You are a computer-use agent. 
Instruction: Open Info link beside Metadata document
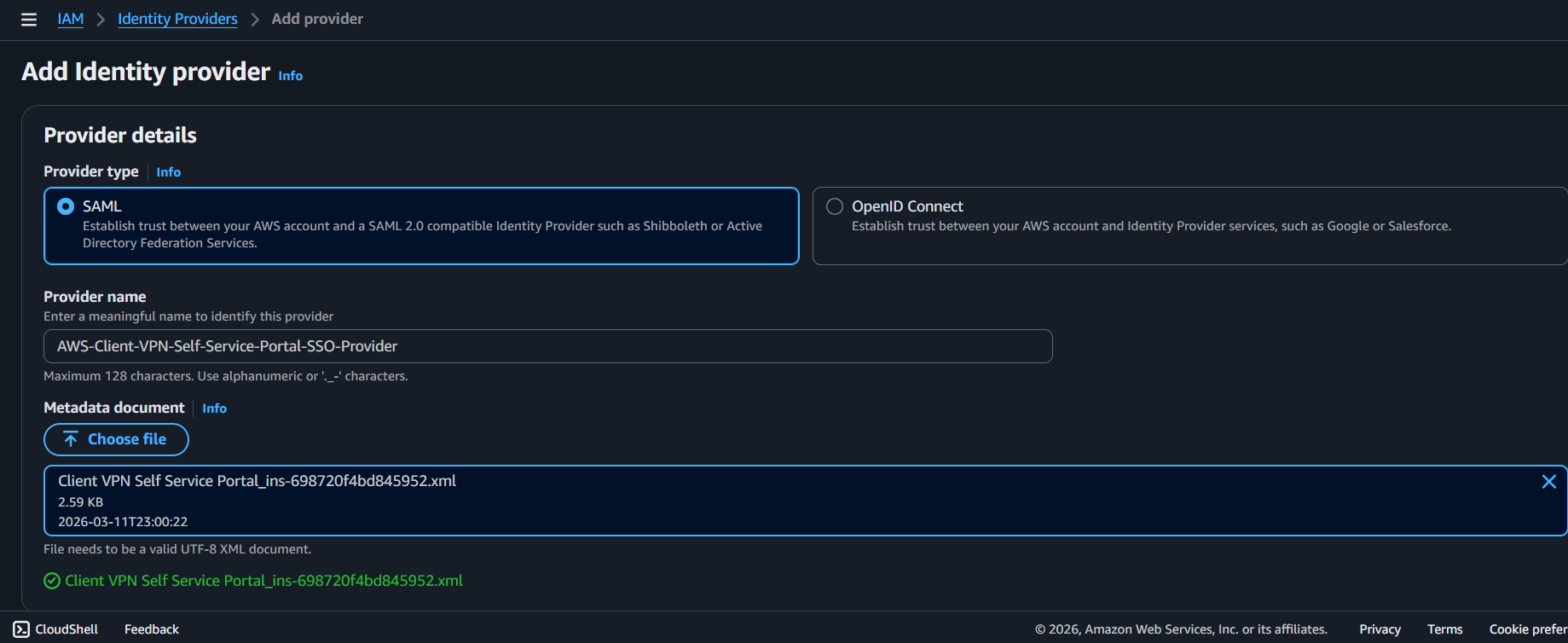click(x=214, y=408)
